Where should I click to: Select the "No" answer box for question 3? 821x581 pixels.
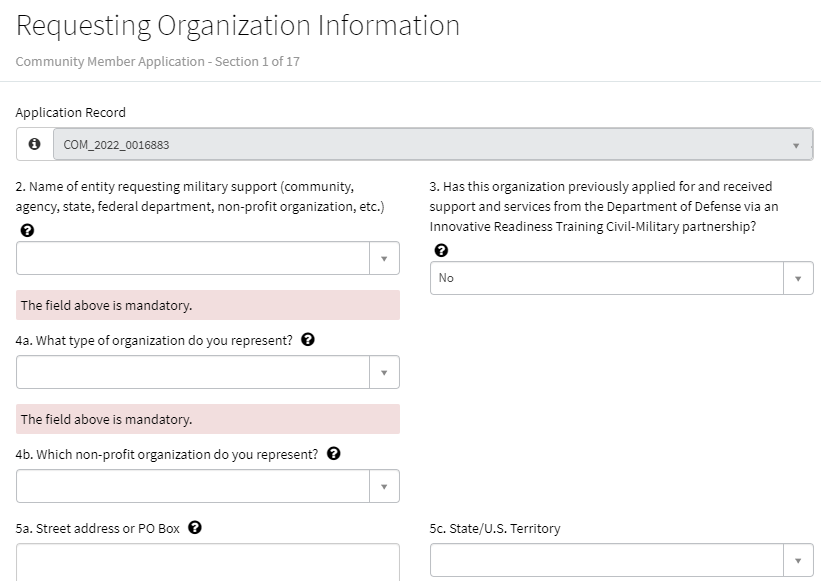[x=607, y=278]
